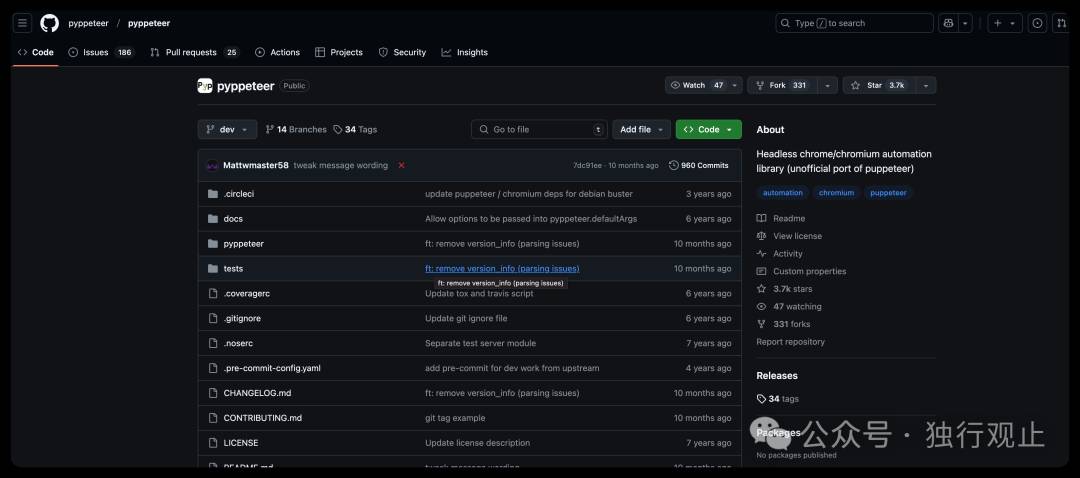The height and width of the screenshot is (478, 1080).
Task: Click the pyppeteer repository avatar
Action: click(205, 86)
